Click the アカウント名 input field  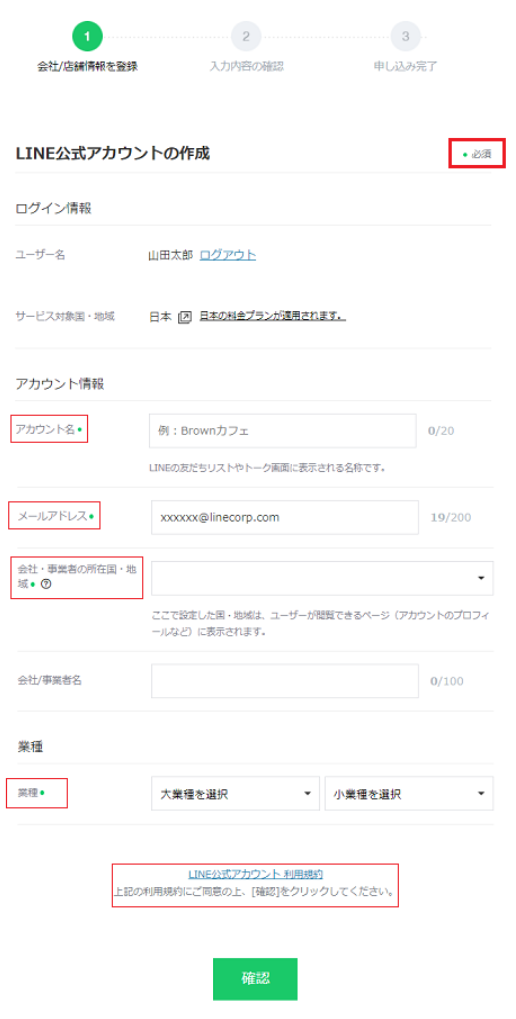tap(283, 431)
